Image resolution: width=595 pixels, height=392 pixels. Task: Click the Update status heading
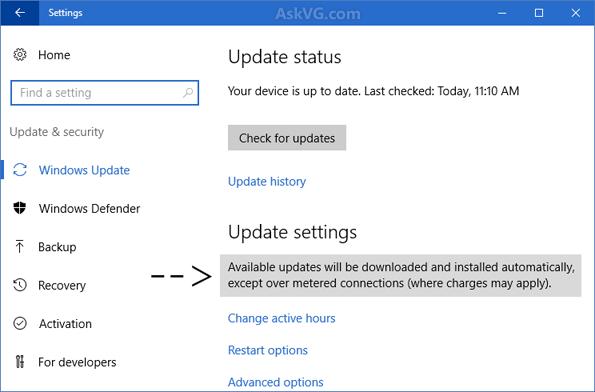click(285, 57)
